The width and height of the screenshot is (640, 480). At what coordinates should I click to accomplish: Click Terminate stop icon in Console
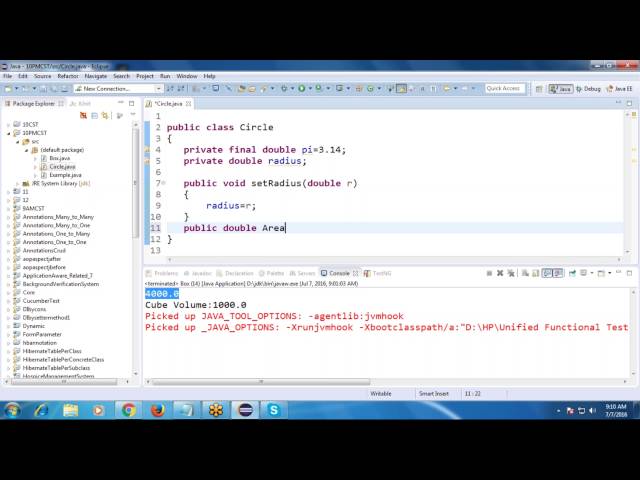[x=489, y=273]
